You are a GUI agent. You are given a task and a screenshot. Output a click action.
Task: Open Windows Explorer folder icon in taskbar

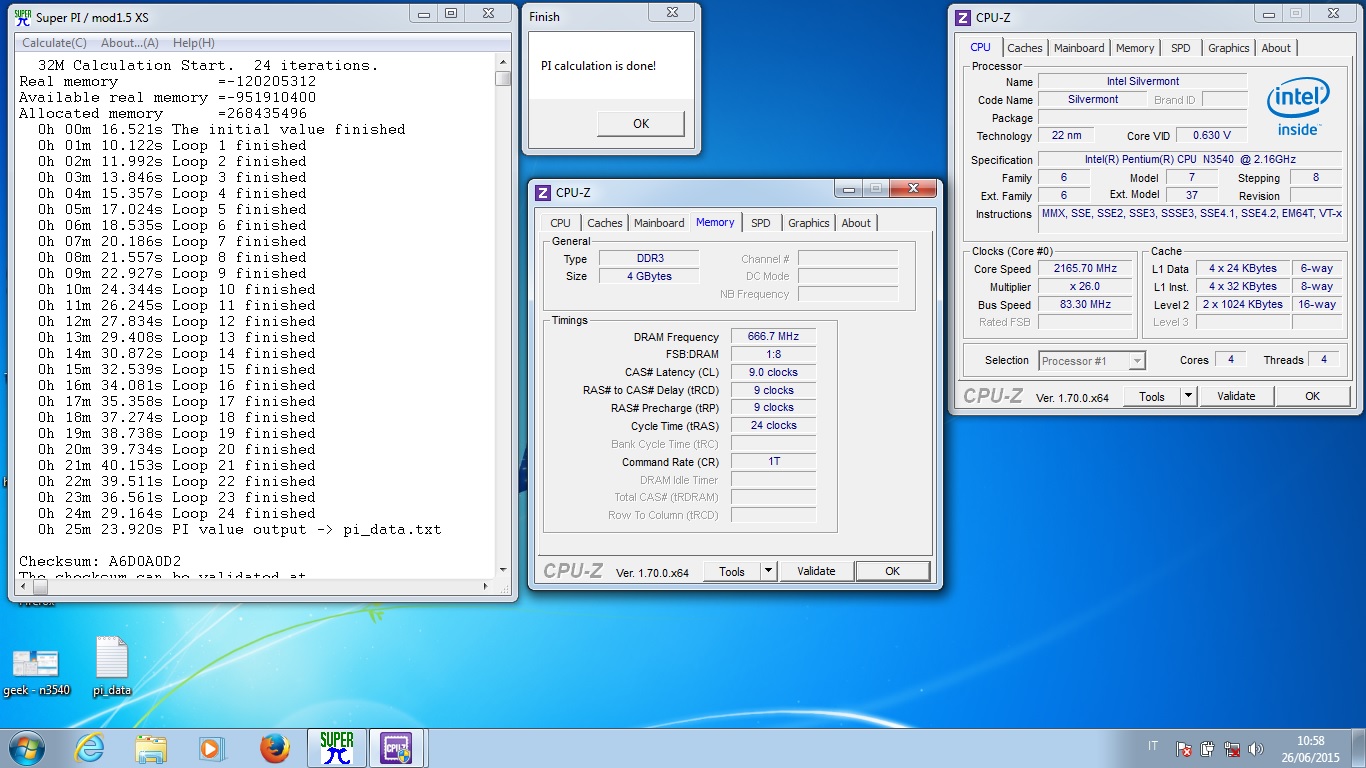(151, 748)
